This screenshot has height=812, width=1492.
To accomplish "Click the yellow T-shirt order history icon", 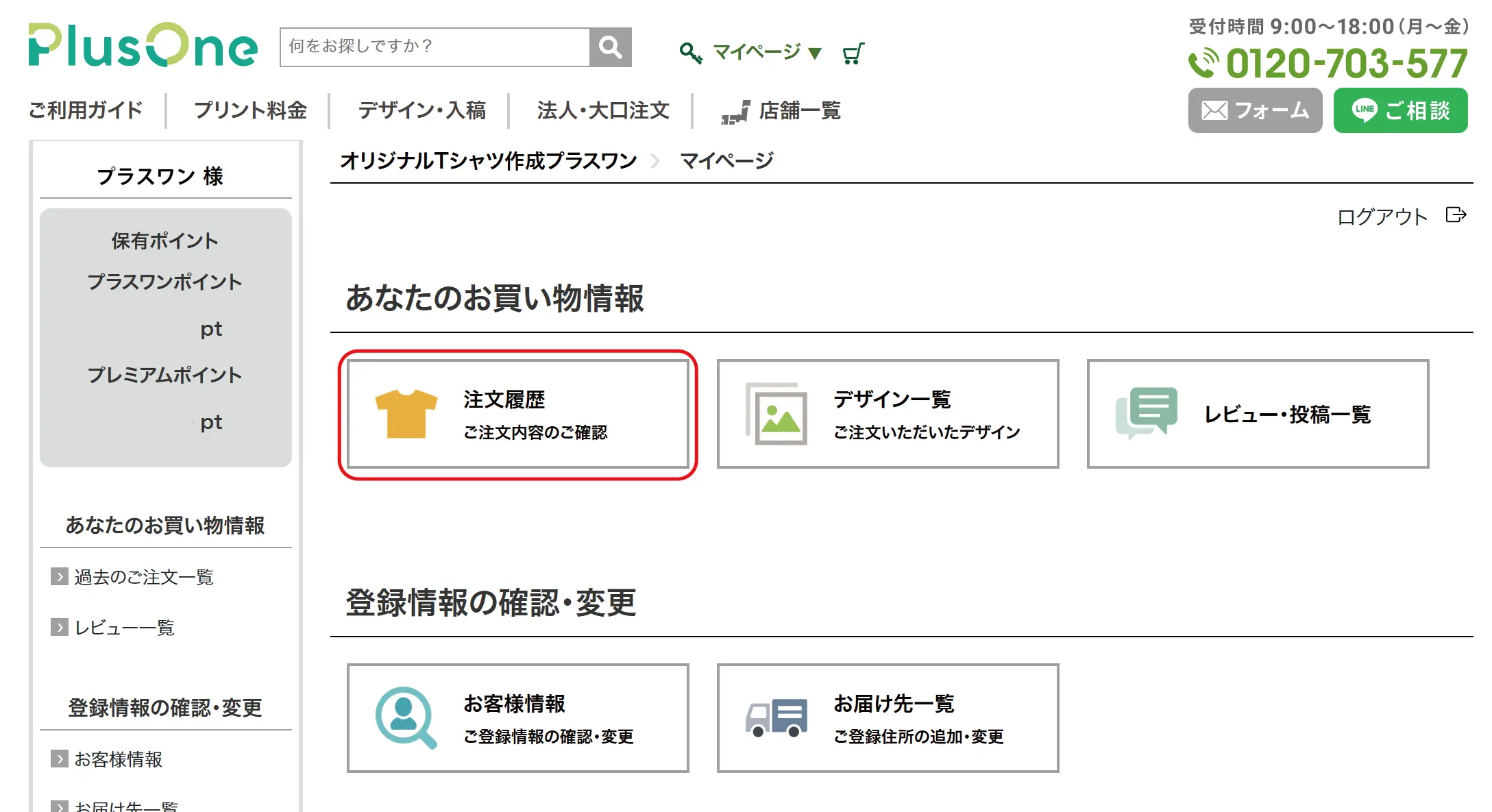I will click(406, 414).
